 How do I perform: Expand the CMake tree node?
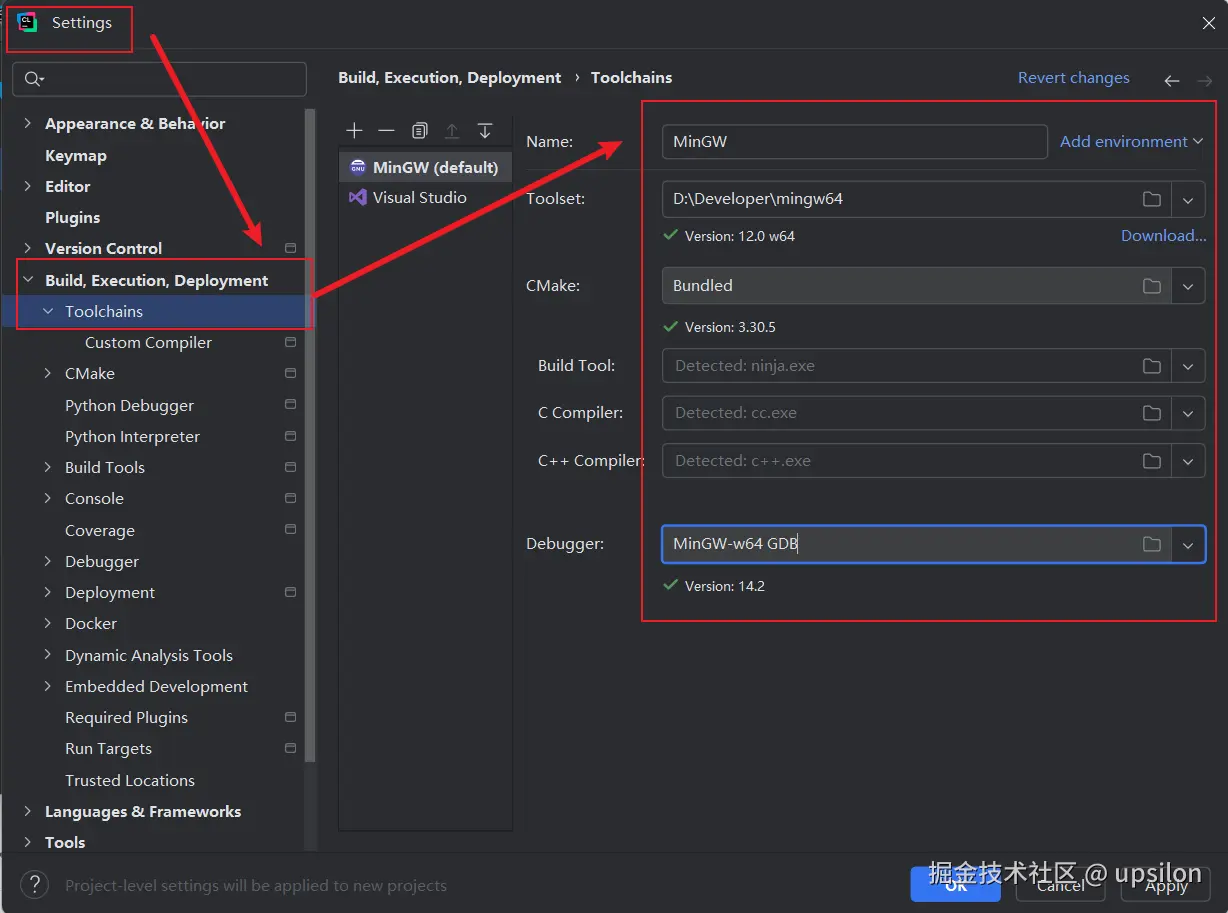48,373
